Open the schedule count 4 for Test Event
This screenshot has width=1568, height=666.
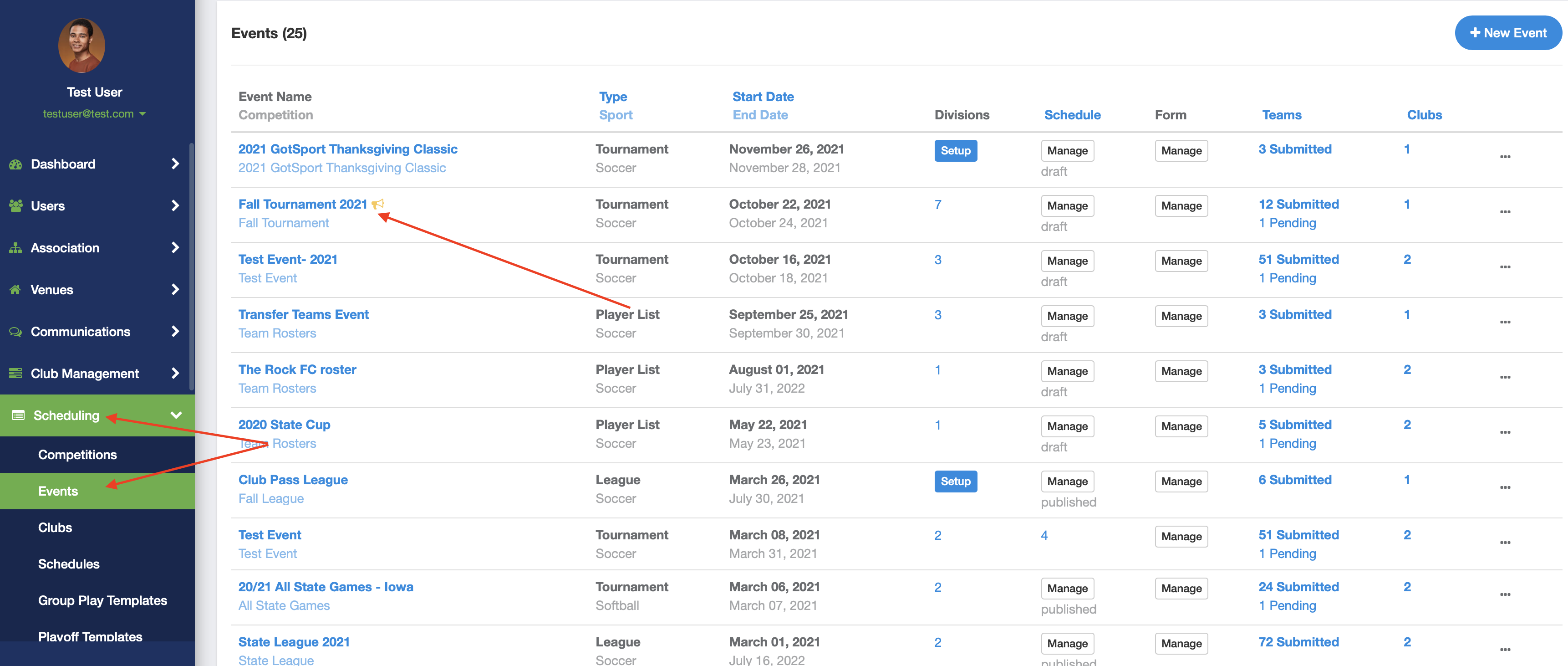point(1044,536)
